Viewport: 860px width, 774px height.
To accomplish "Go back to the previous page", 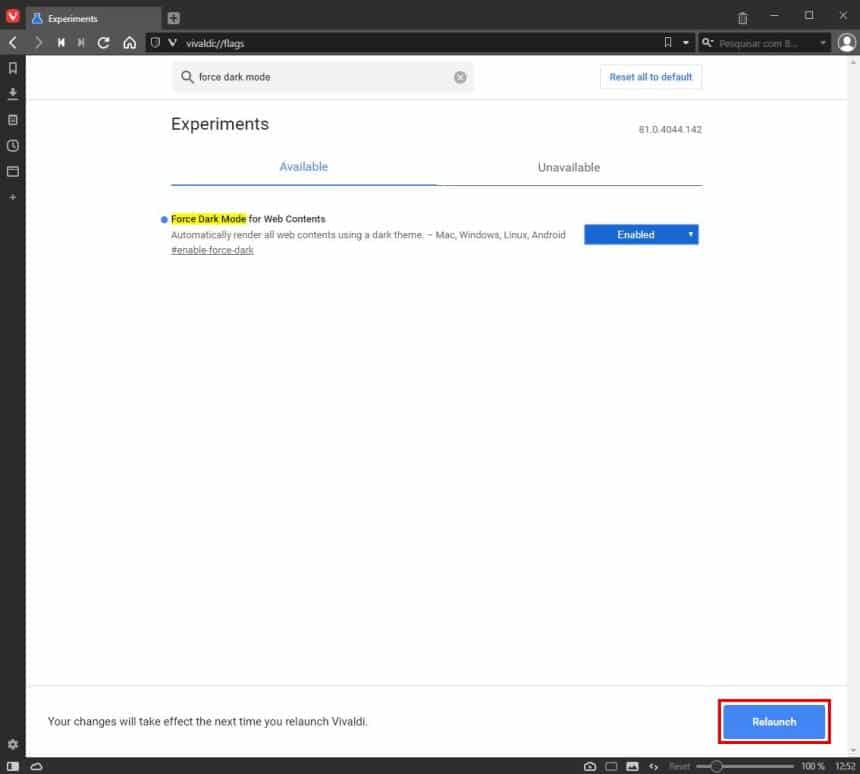I will [13, 43].
